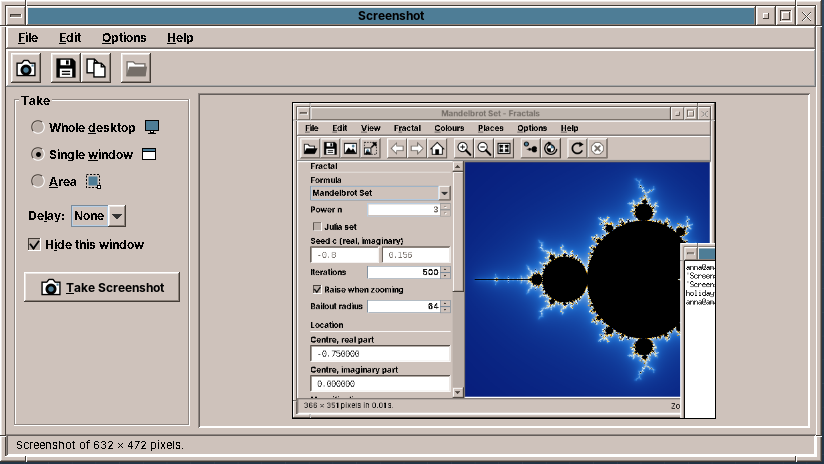Click the export scaled image icon in Mandelbrot toolbar
This screenshot has height=464, width=824.
[370, 149]
